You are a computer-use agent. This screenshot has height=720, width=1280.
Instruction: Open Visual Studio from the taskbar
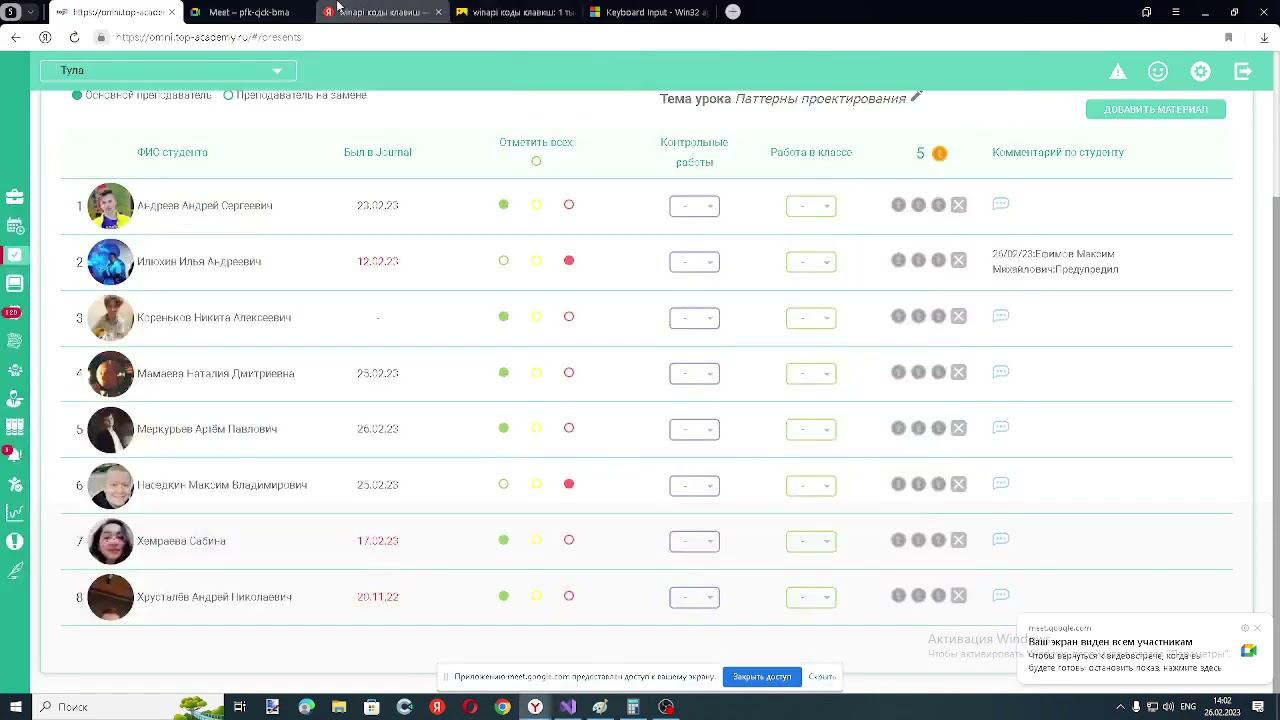tap(568, 707)
